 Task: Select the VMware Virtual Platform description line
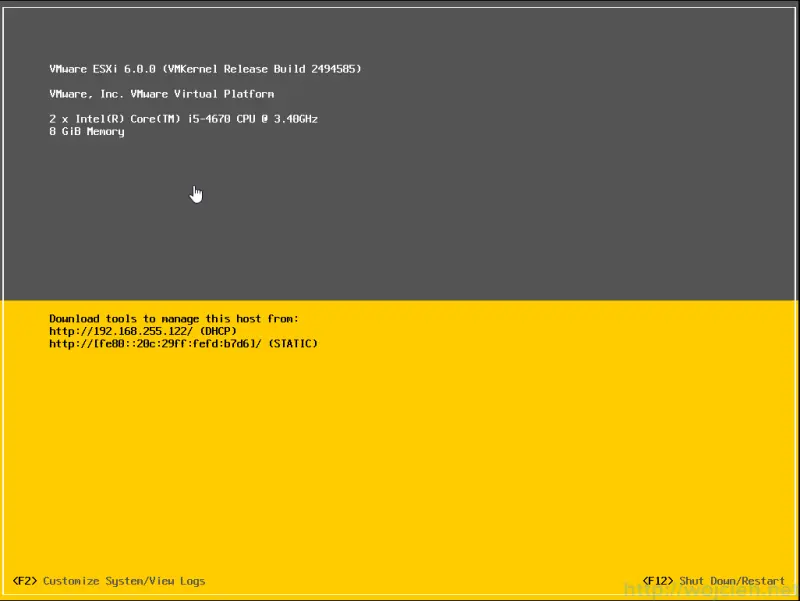160,93
